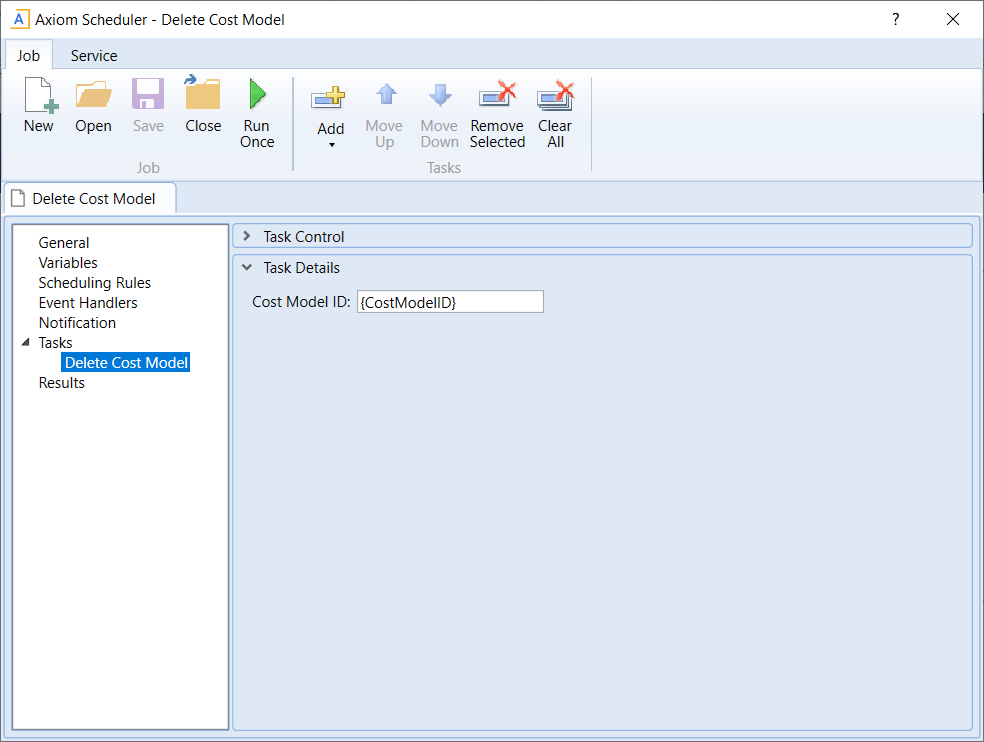Select the Delete Cost Model document tab
Viewport: 984px width, 742px height.
coord(90,198)
